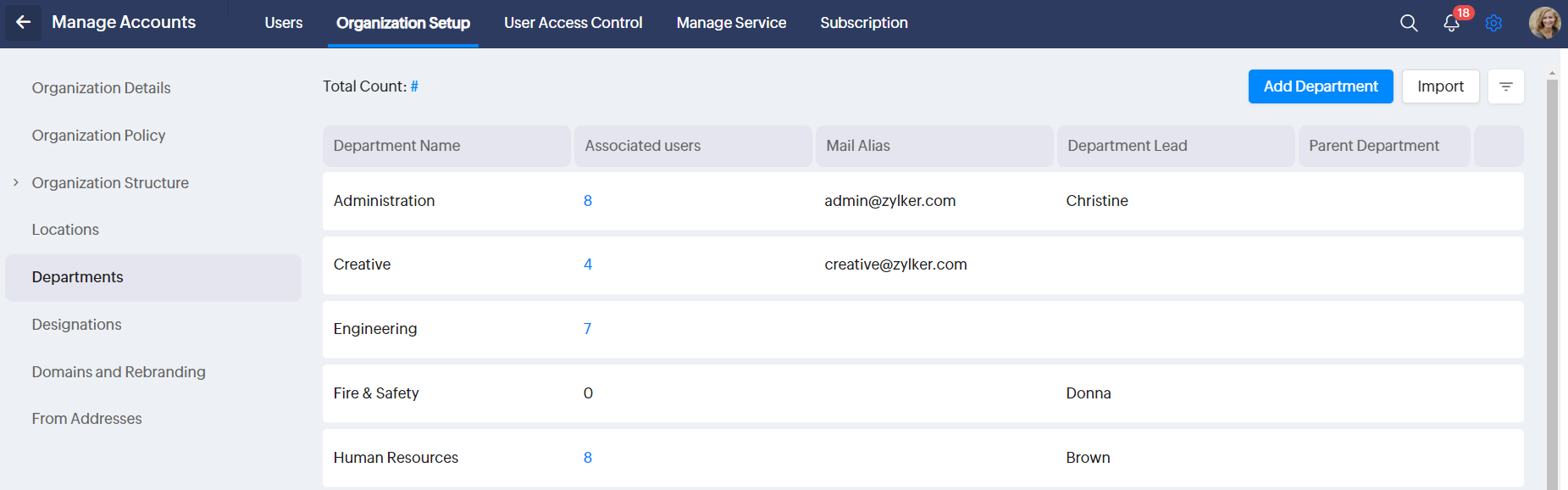
Task: Go to the Manage Service tab
Action: click(731, 23)
